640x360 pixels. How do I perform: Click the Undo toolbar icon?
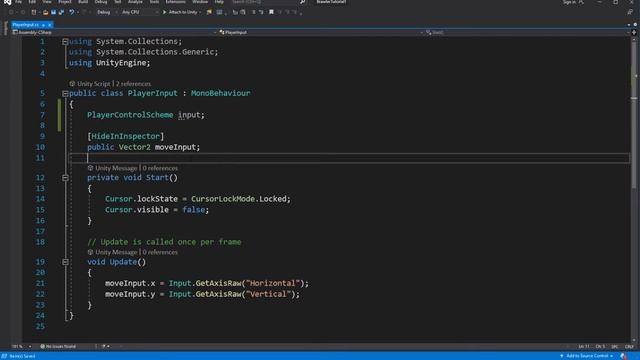coord(71,12)
